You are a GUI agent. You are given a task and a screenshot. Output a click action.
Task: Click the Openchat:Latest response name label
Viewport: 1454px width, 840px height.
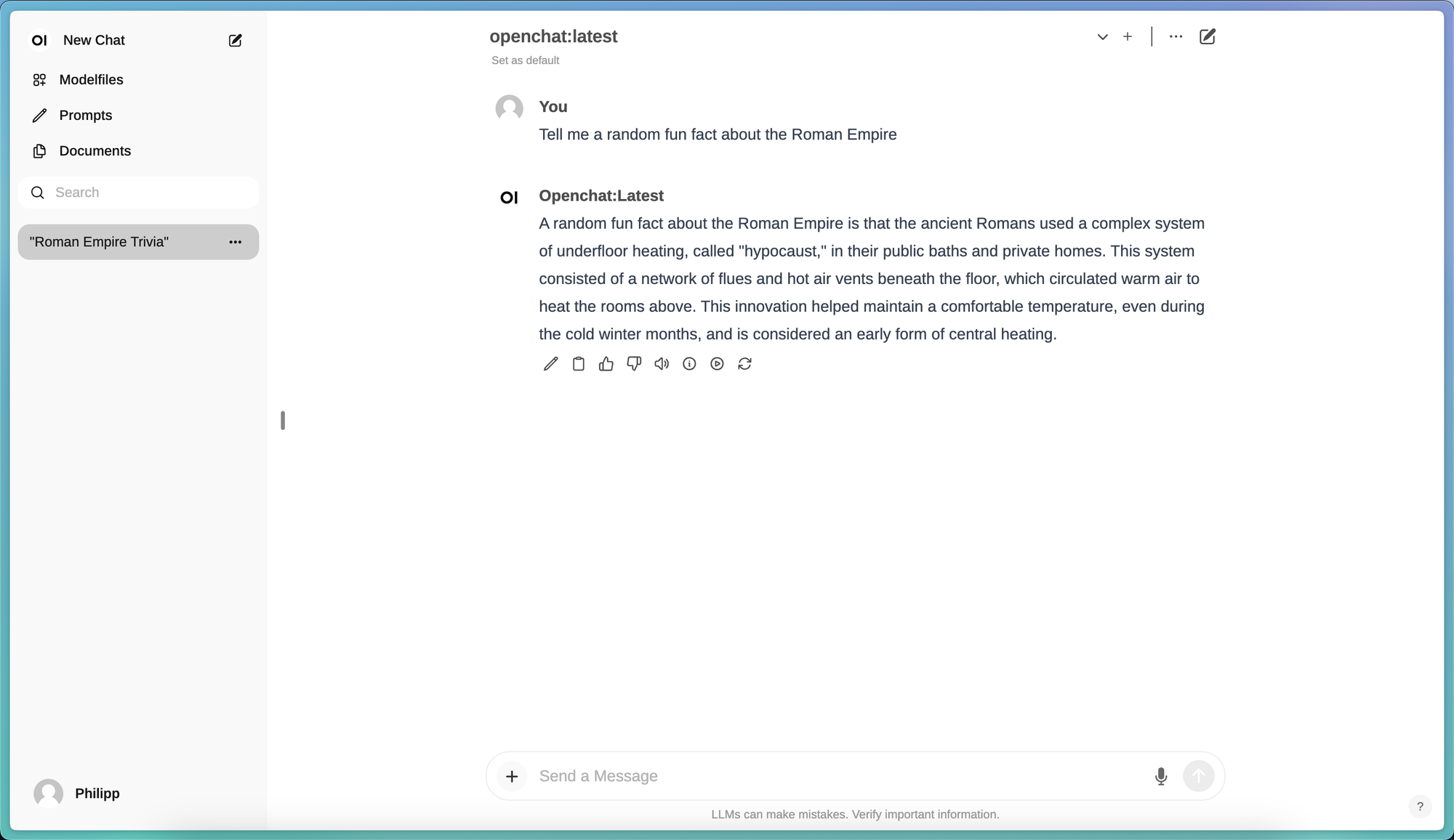pos(601,196)
